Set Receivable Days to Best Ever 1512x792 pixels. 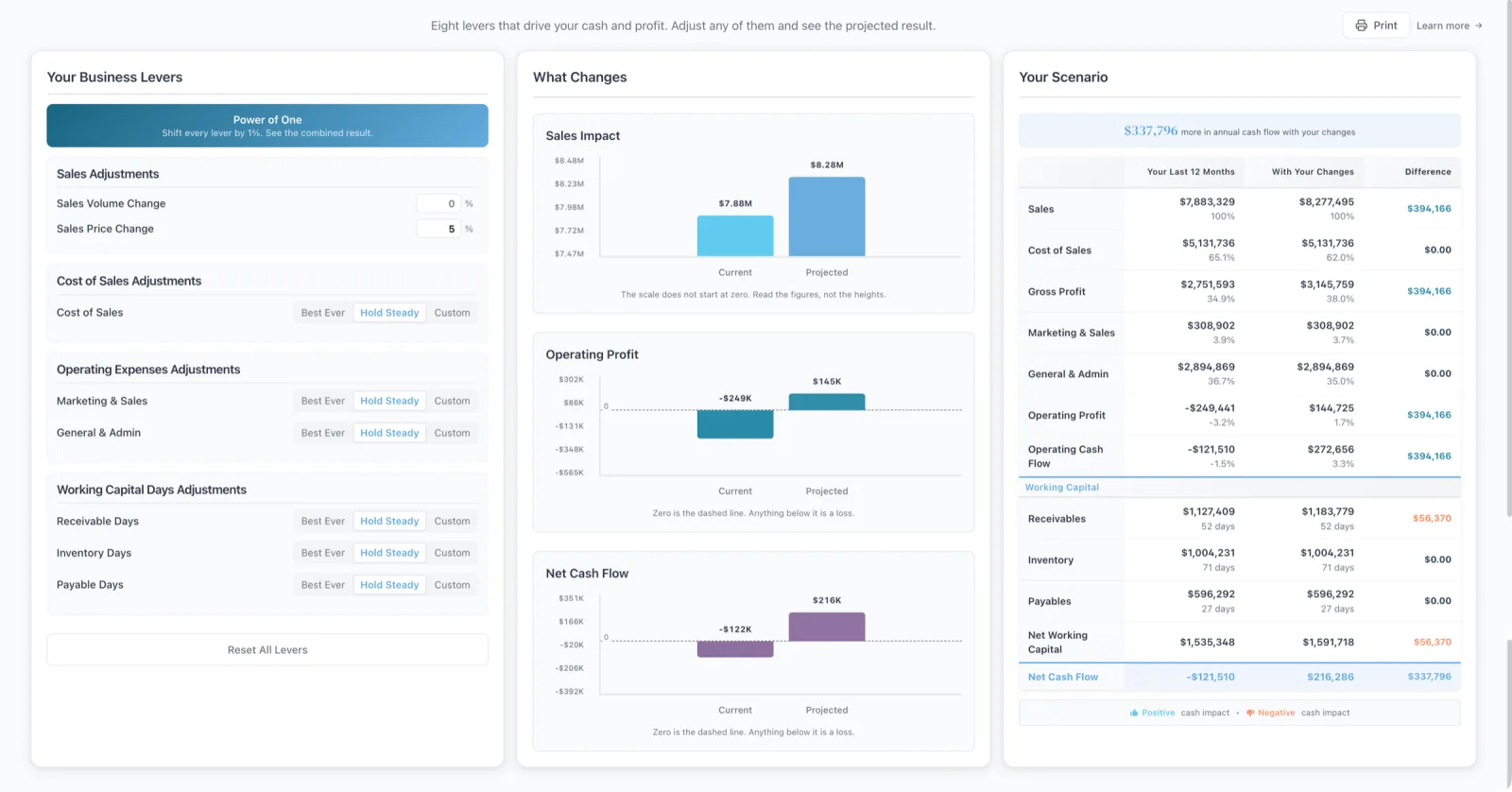[x=323, y=521]
